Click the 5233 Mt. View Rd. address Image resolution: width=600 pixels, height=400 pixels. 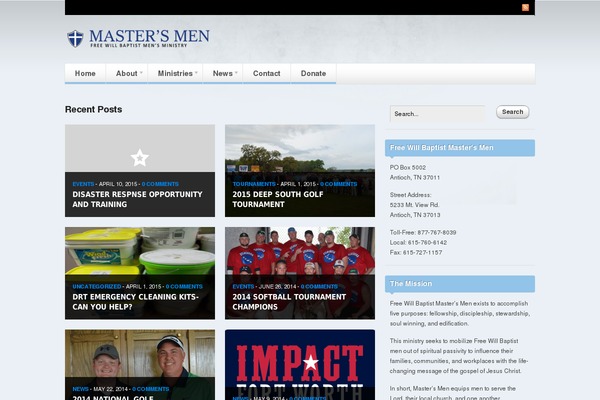tap(414, 205)
